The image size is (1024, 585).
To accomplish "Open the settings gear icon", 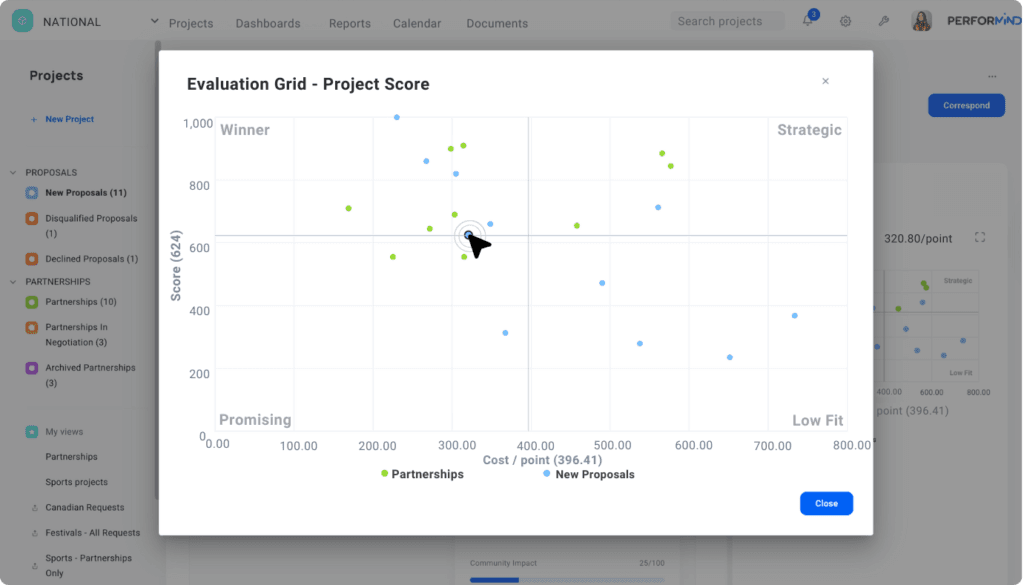I will [x=845, y=21].
